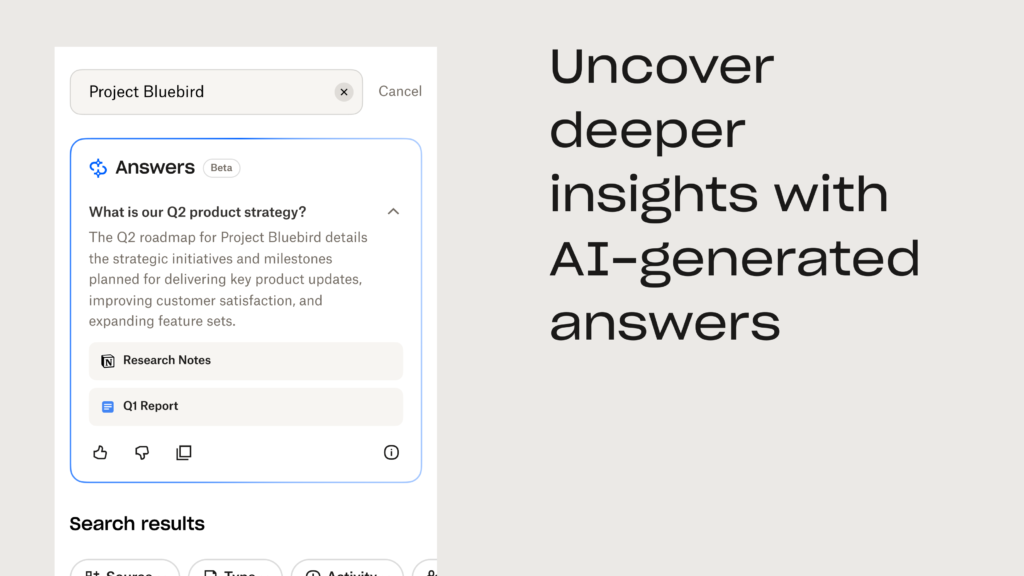Click the document icon on Q1 Report

point(108,407)
